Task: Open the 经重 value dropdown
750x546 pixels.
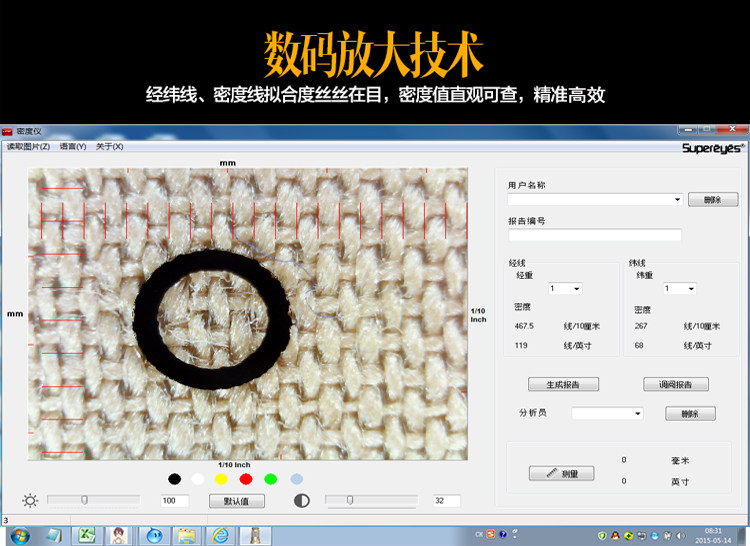Action: tap(565, 288)
